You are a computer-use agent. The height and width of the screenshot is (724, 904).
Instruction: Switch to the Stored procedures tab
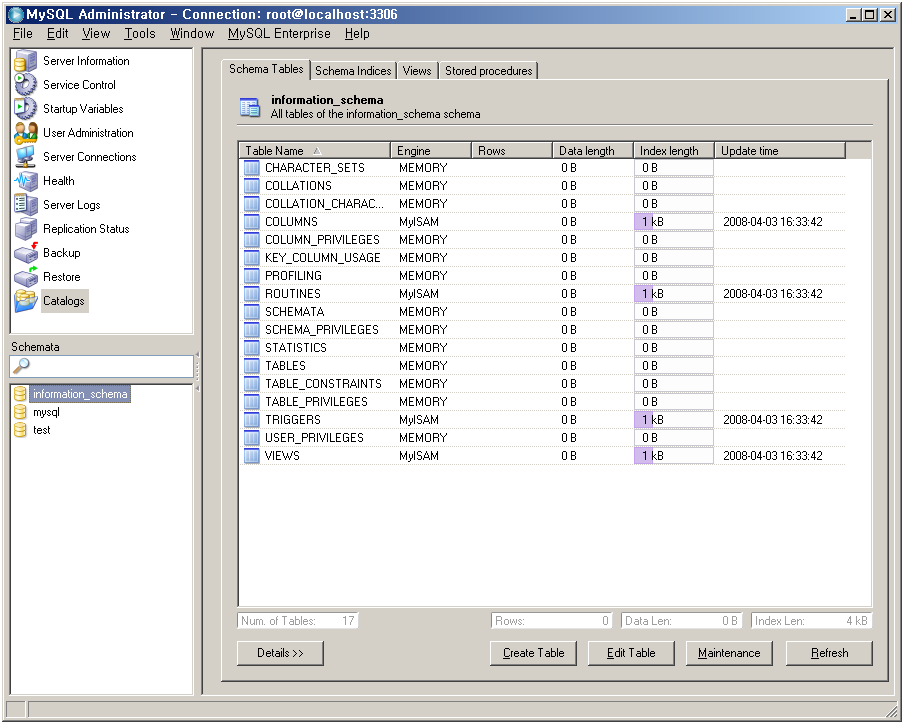coord(488,71)
